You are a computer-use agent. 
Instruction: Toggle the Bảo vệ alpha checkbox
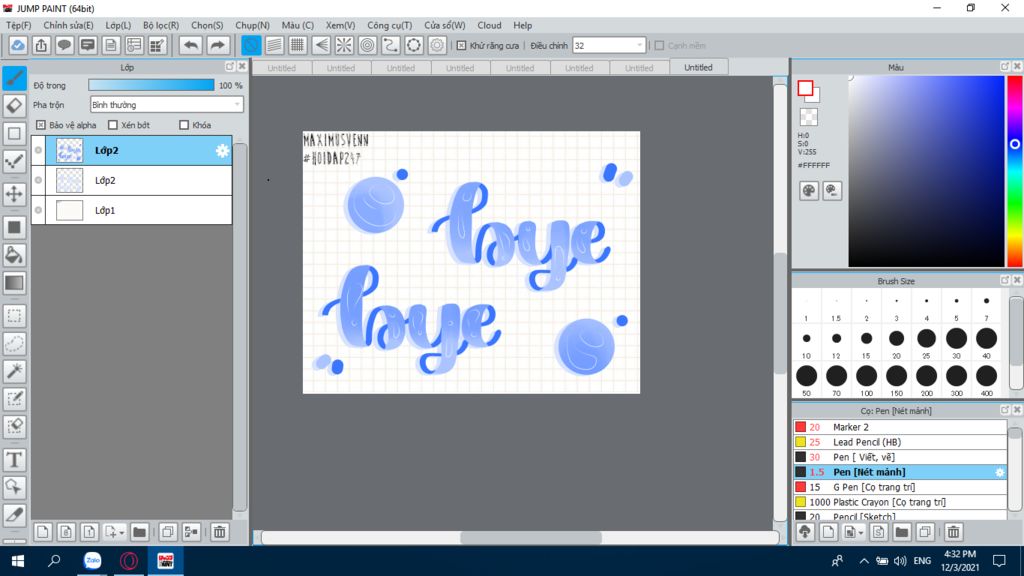pyautogui.click(x=41, y=125)
